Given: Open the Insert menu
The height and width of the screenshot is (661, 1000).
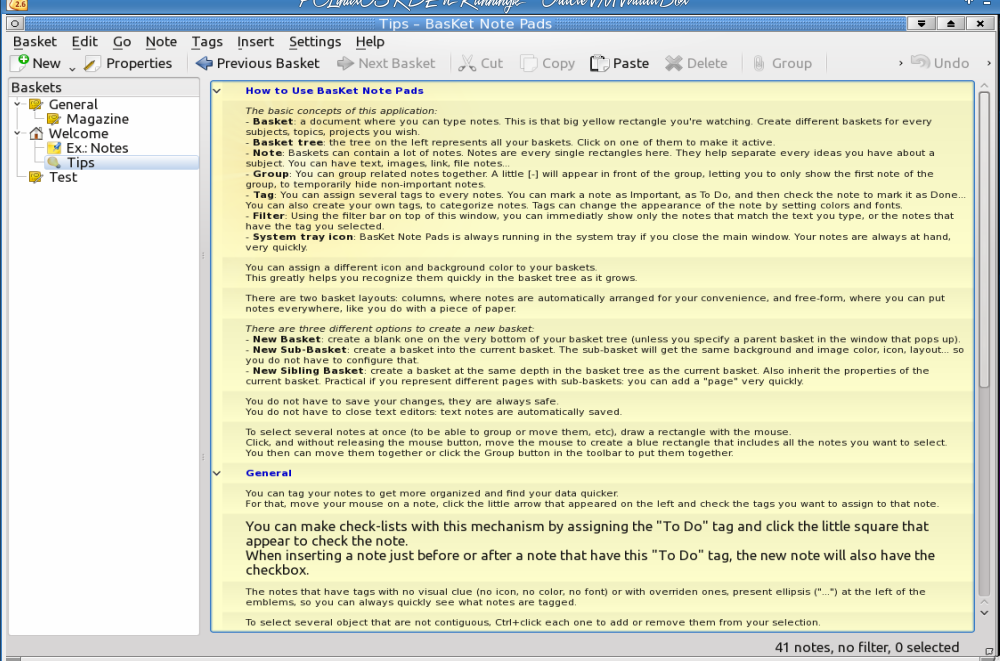Looking at the screenshot, I should coord(255,42).
